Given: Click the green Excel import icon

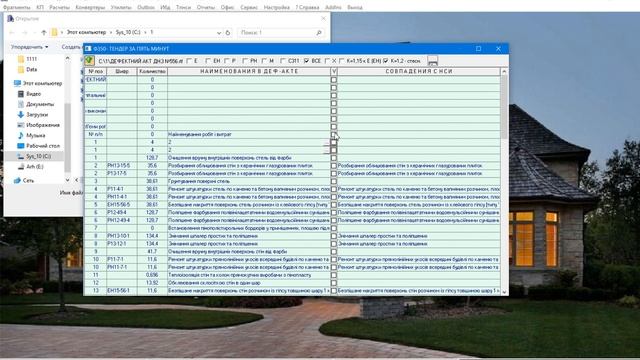Looking at the screenshot, I should (89, 61).
